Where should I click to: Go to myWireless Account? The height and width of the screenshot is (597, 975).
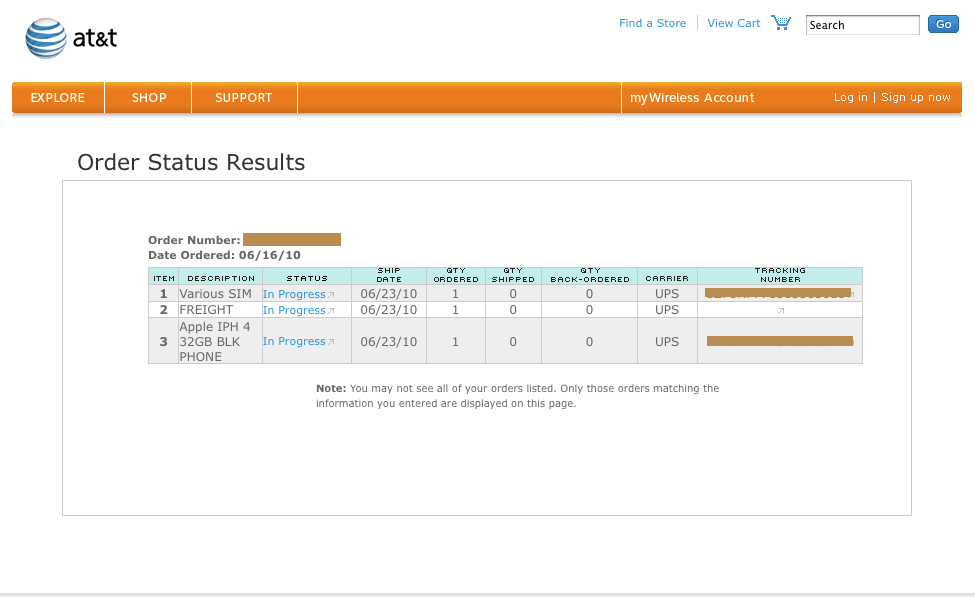point(692,98)
